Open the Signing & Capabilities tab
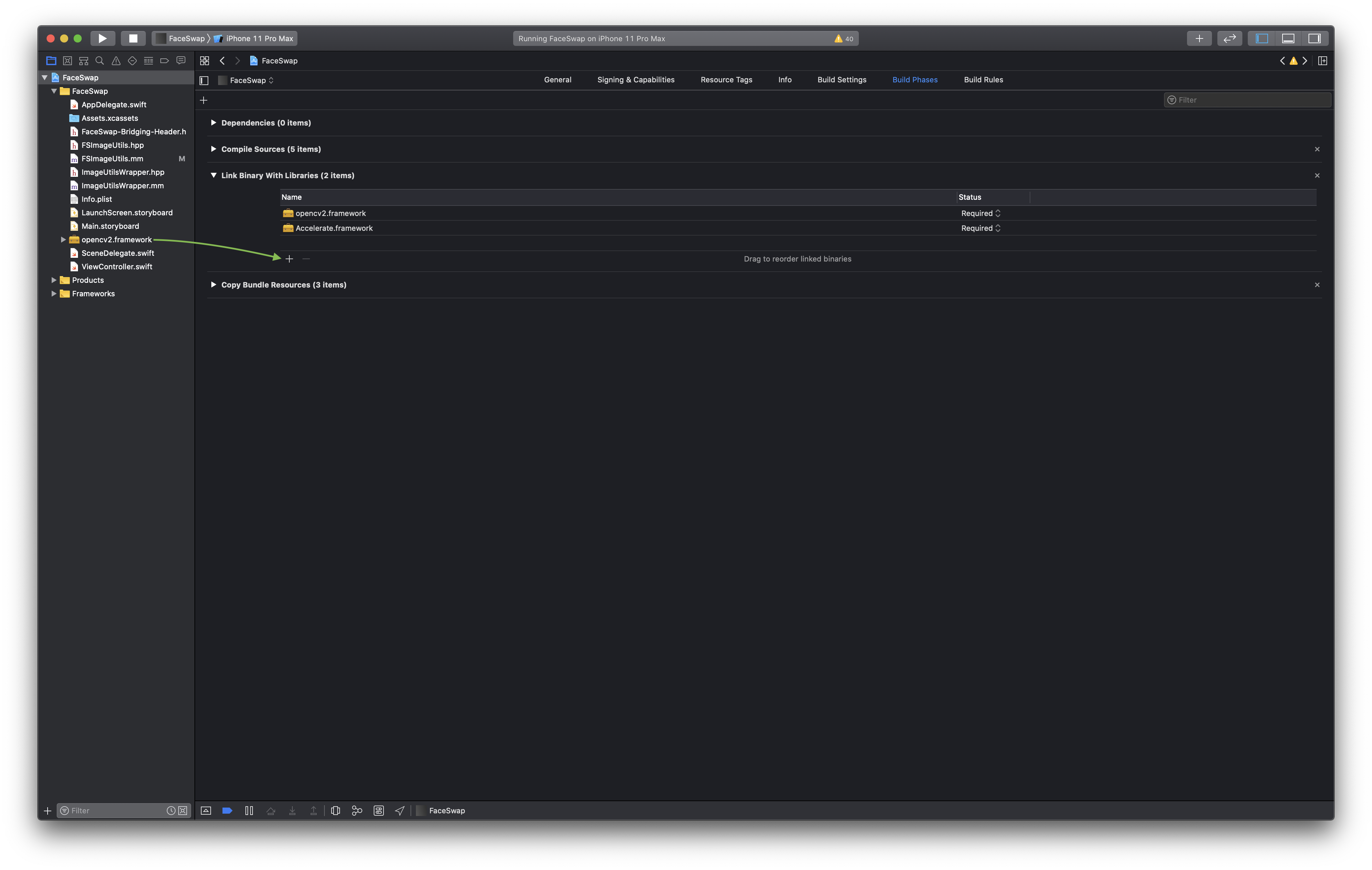Image resolution: width=1372 pixels, height=870 pixels. tap(635, 80)
